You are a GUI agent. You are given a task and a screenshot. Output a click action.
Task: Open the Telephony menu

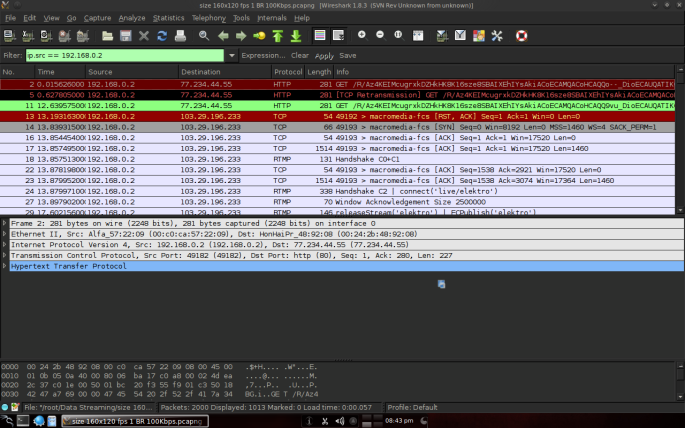(x=208, y=18)
